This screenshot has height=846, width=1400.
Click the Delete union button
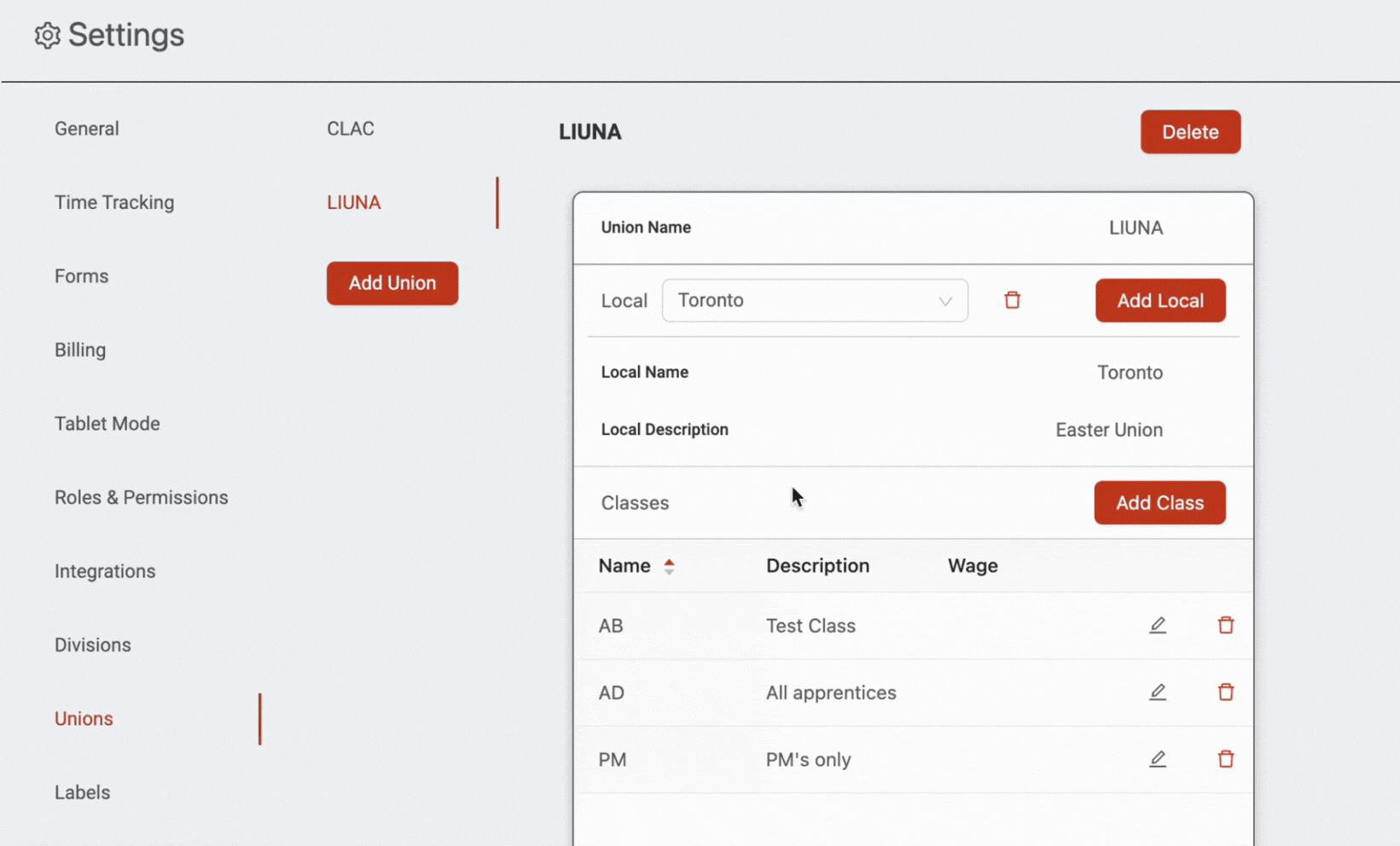coord(1190,132)
